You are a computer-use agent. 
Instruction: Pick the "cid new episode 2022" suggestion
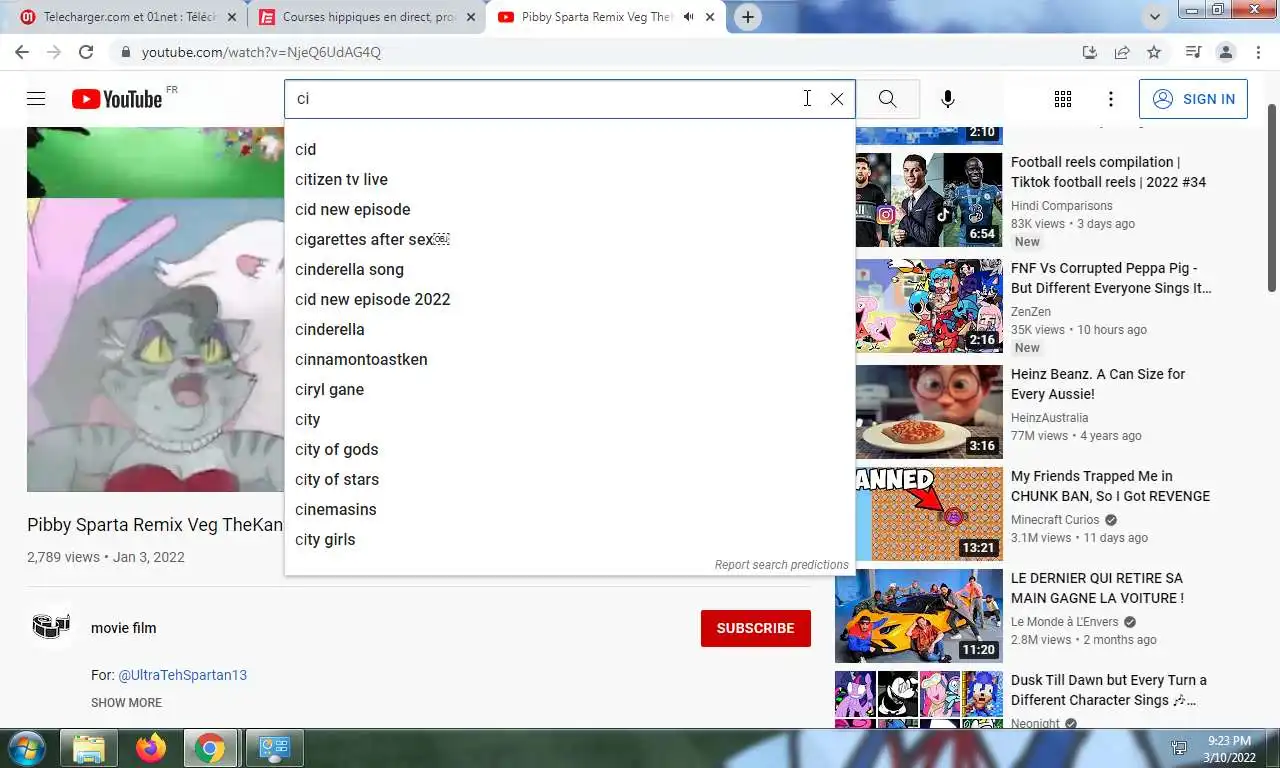[x=570, y=299]
